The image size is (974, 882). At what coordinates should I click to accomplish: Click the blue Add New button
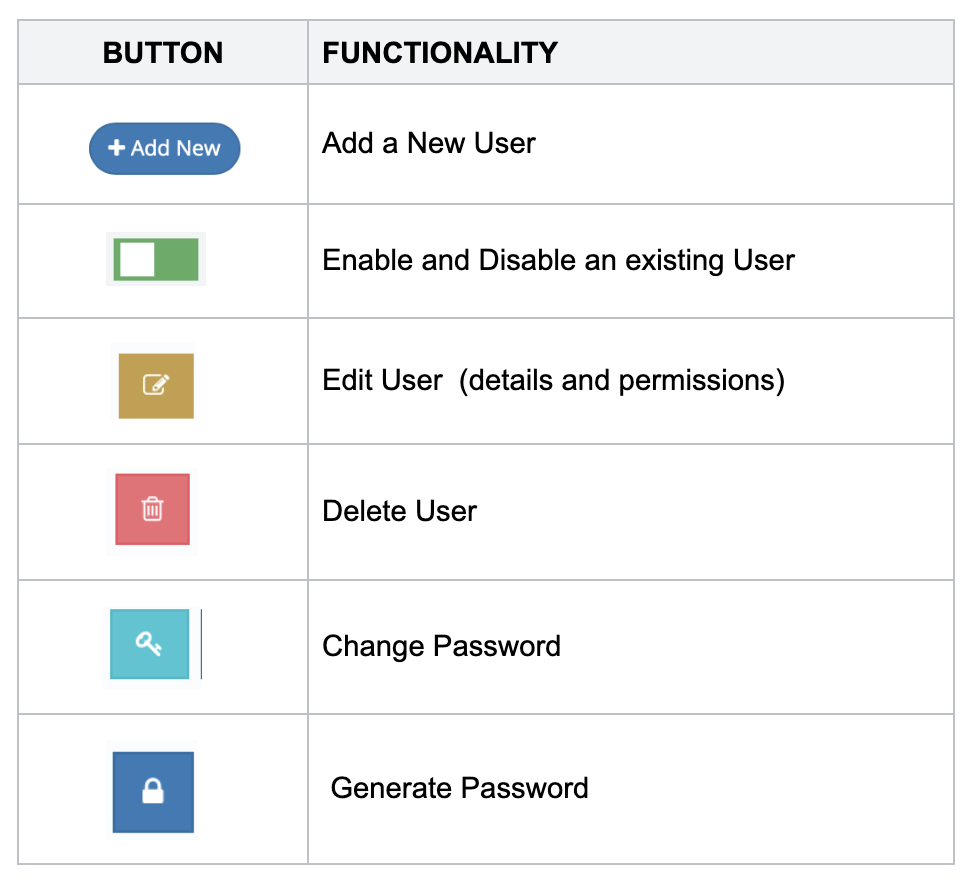point(164,148)
